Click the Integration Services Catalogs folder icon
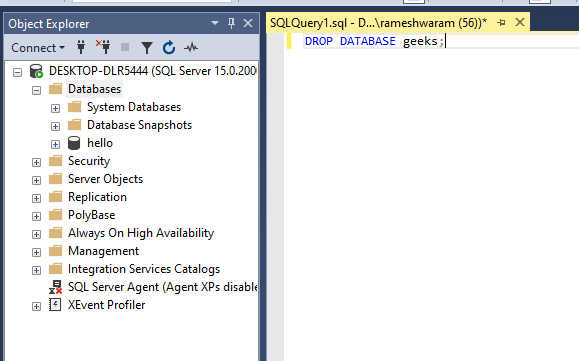 pos(55,269)
